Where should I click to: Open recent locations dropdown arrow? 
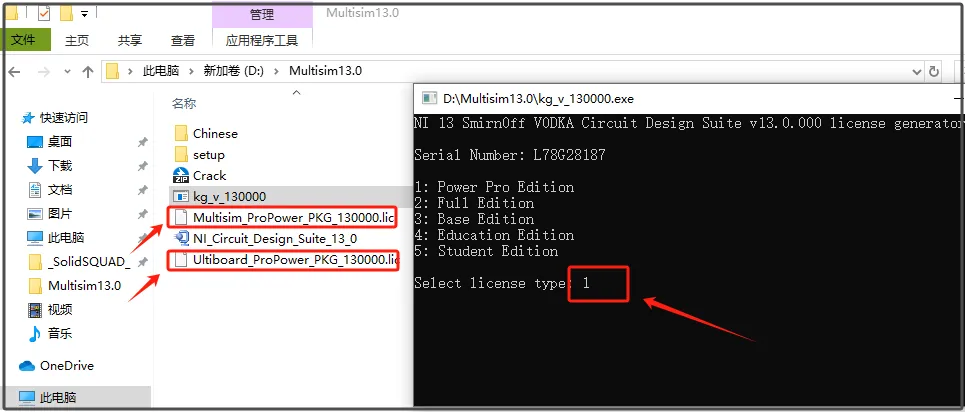(68, 71)
